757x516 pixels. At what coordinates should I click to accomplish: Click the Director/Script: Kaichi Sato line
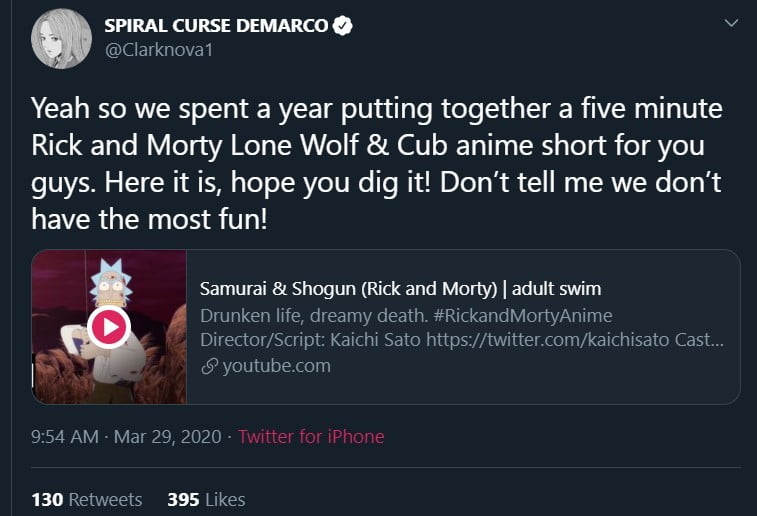[x=461, y=340]
